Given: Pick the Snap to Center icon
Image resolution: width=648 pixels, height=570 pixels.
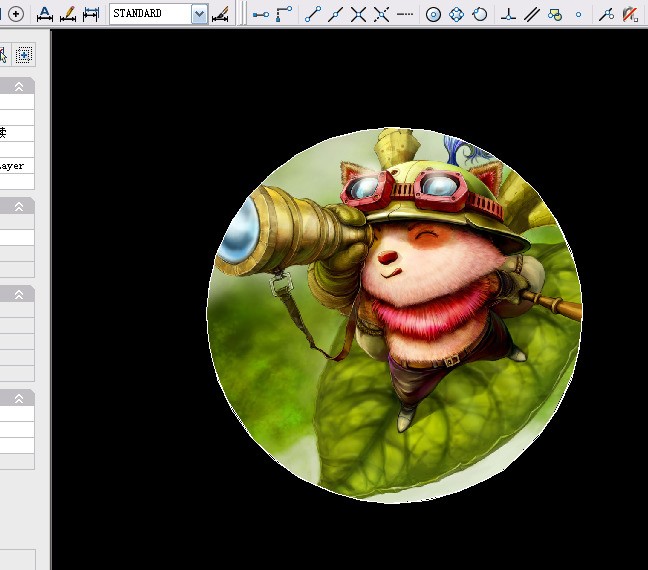Looking at the screenshot, I should pyautogui.click(x=433, y=14).
